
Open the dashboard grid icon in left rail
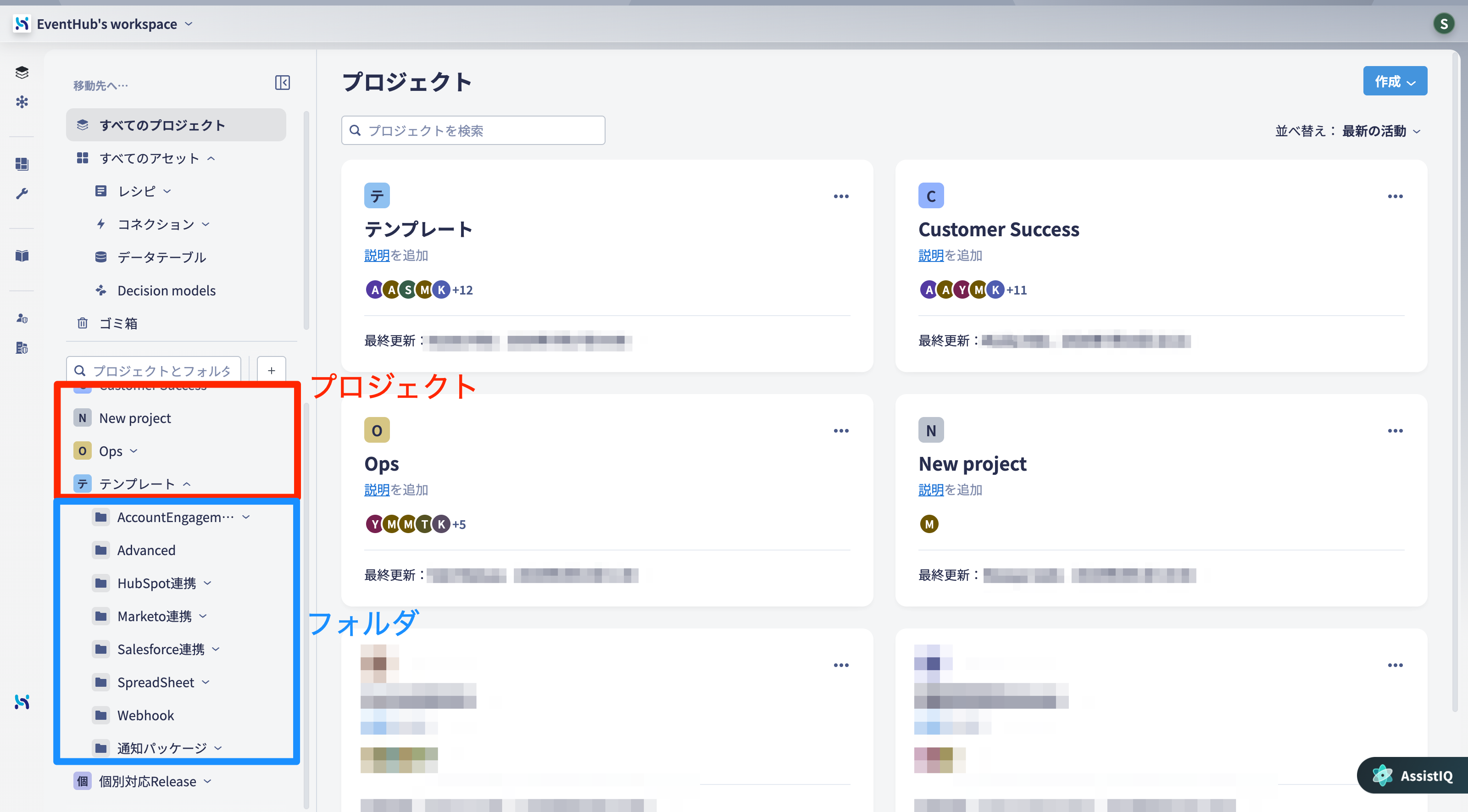click(x=22, y=164)
